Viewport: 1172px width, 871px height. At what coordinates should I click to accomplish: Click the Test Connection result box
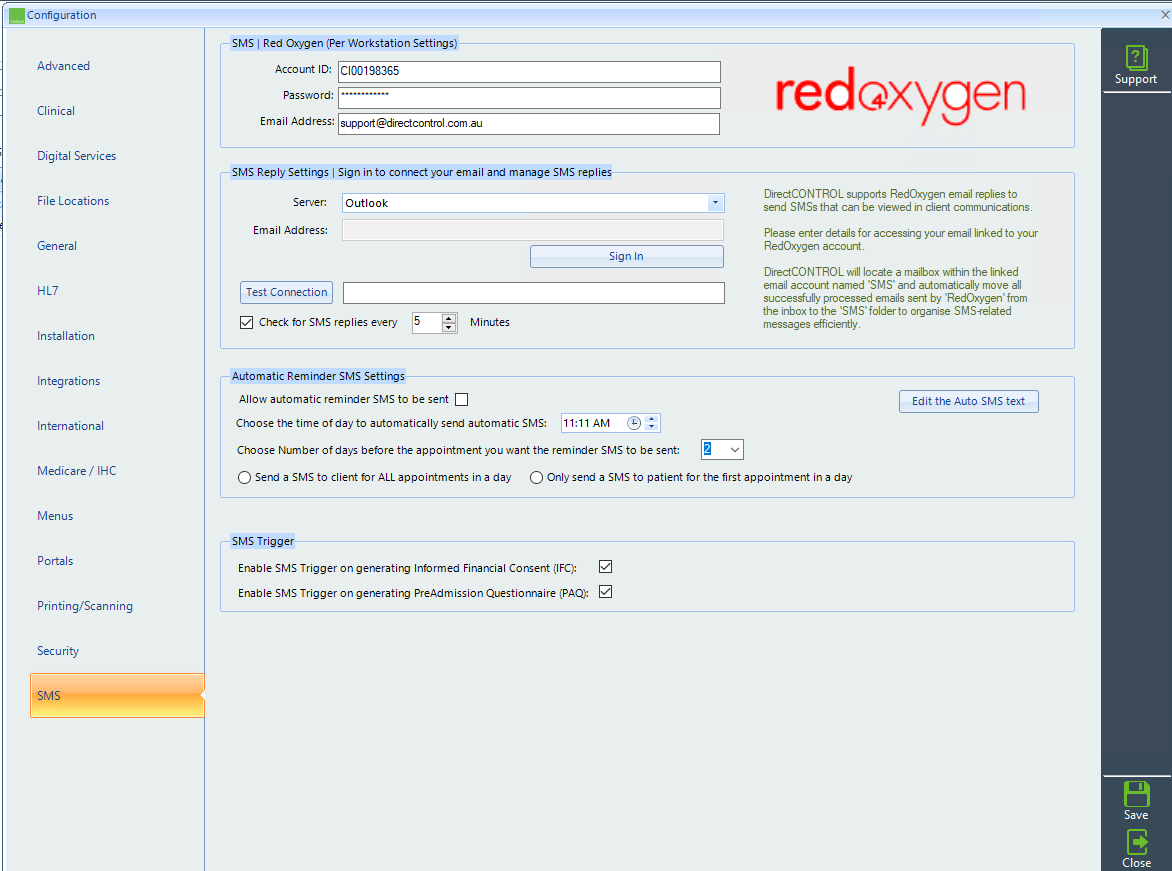coord(534,292)
